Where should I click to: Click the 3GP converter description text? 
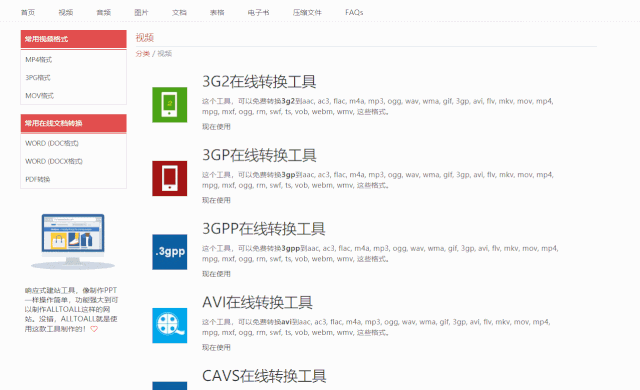378,180
